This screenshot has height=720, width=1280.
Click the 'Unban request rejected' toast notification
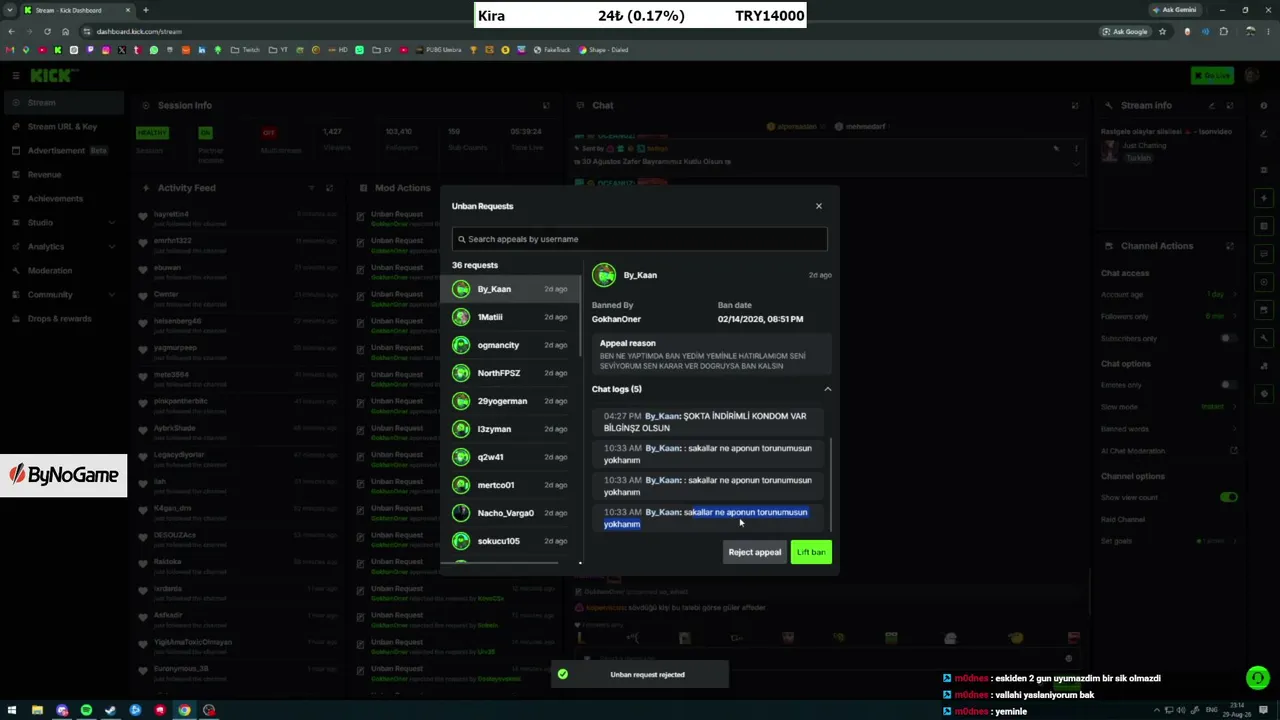[x=640, y=675]
